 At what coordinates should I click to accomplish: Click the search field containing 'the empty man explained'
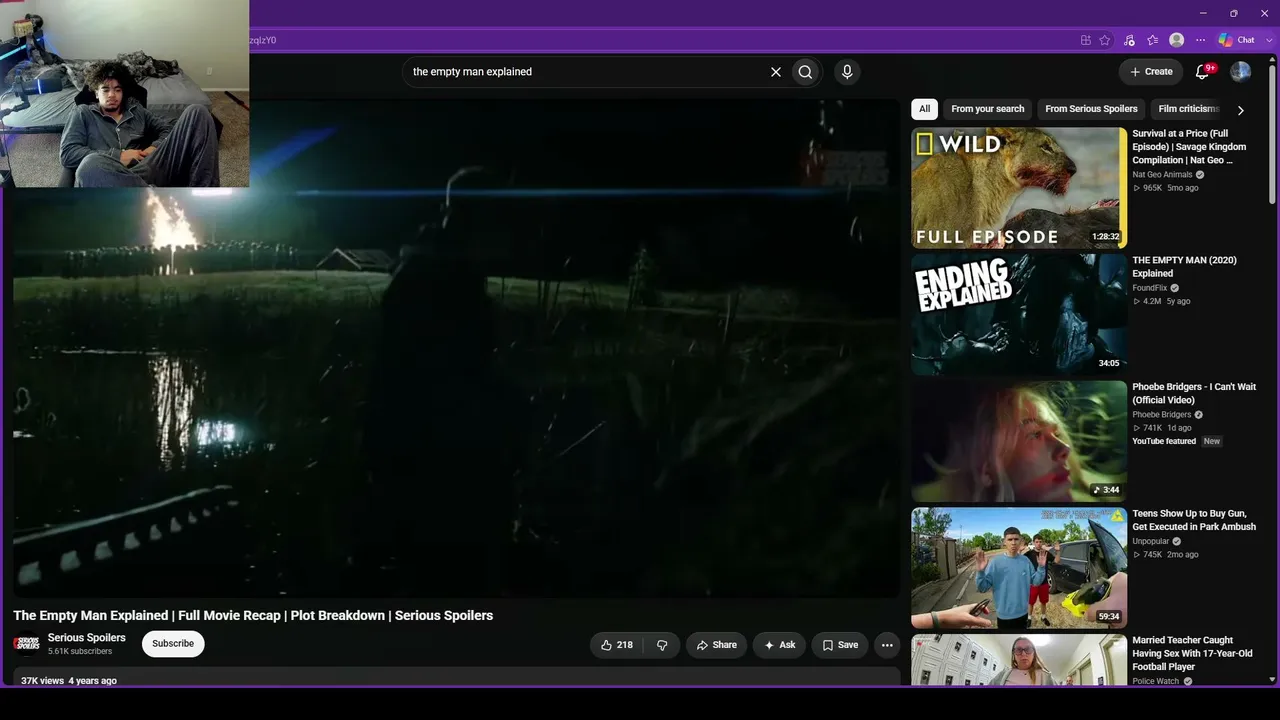tap(587, 72)
